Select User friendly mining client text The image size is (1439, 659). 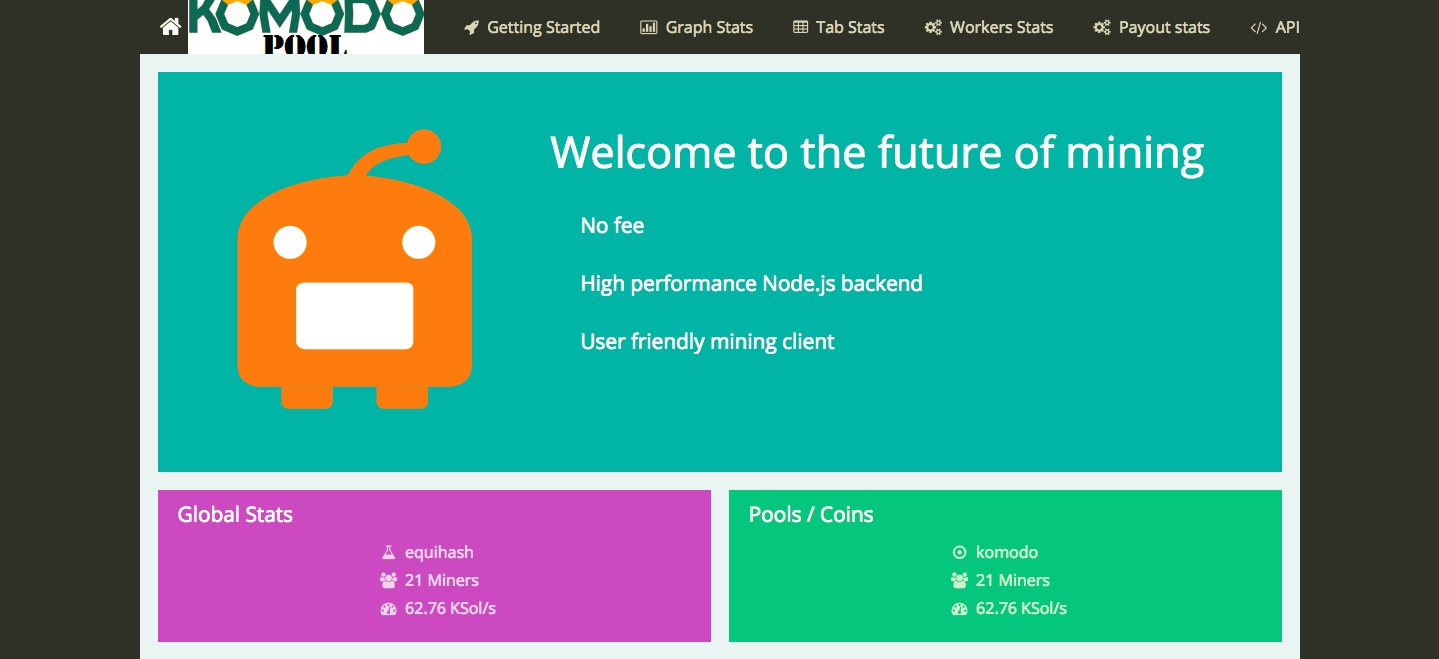[707, 342]
